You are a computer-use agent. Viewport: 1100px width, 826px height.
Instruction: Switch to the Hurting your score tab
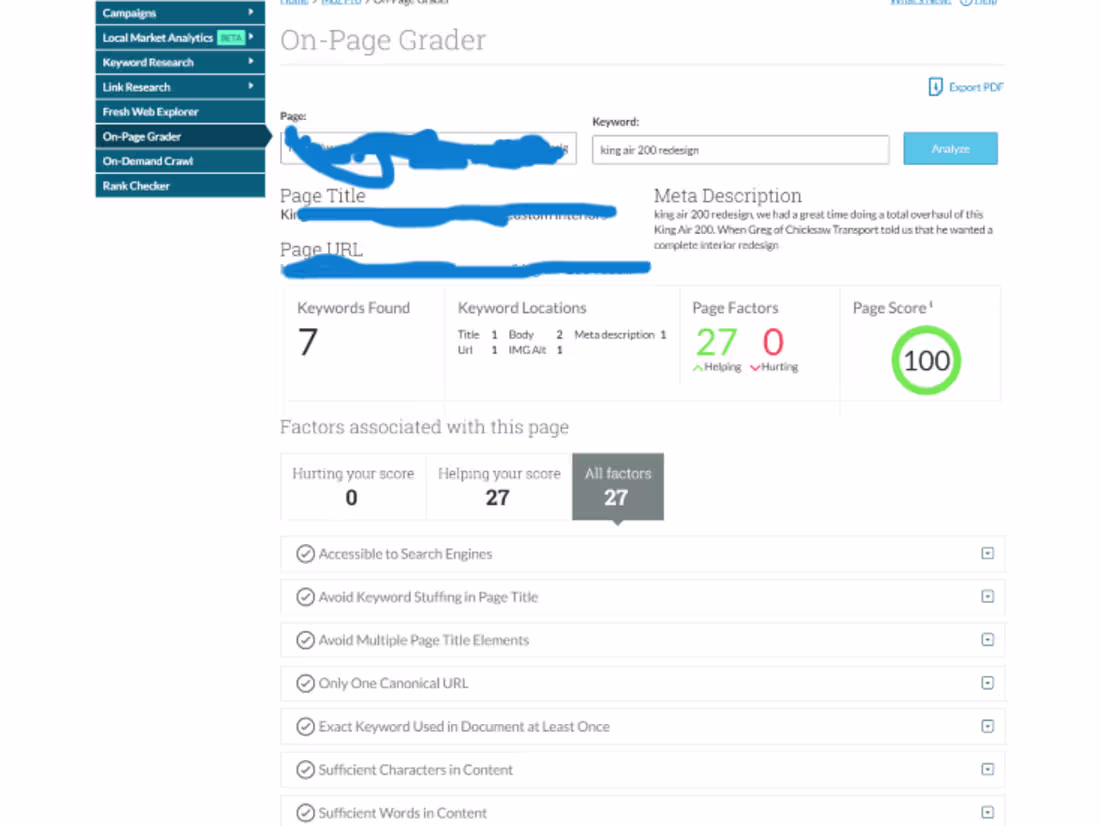pyautogui.click(x=353, y=486)
